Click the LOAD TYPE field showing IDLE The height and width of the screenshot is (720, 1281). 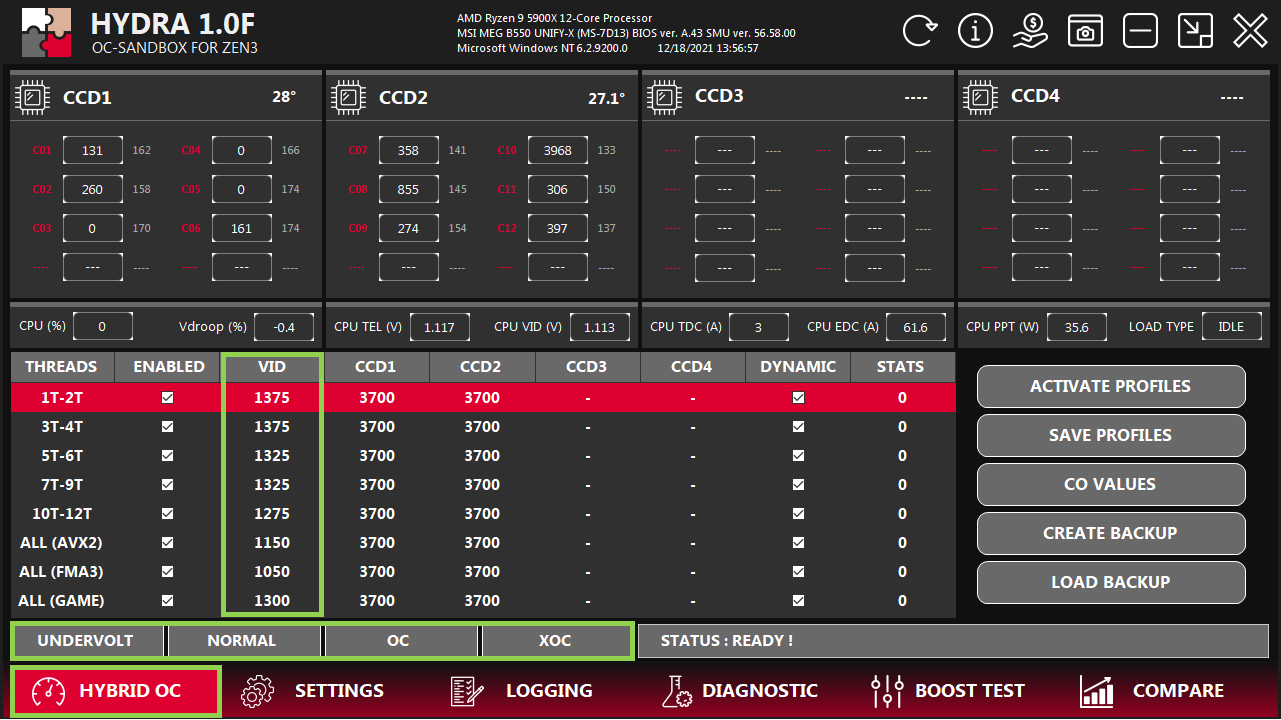coord(1232,327)
